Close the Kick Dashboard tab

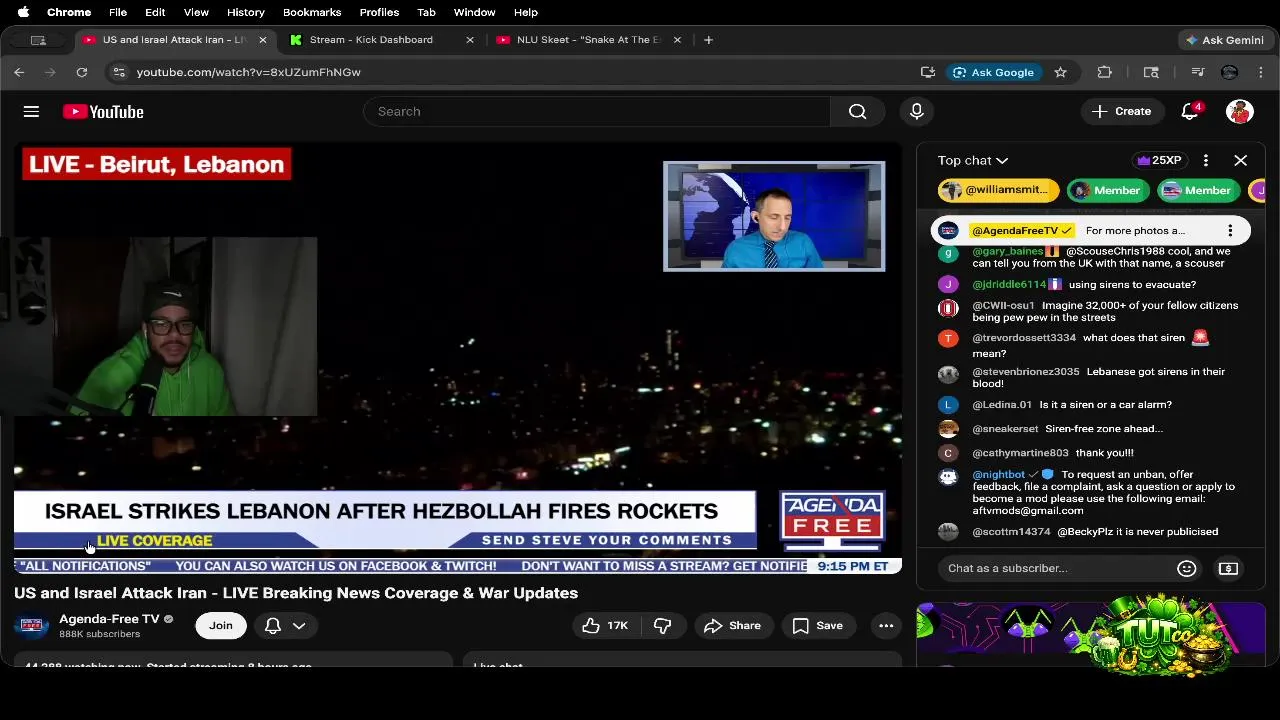tap(470, 40)
